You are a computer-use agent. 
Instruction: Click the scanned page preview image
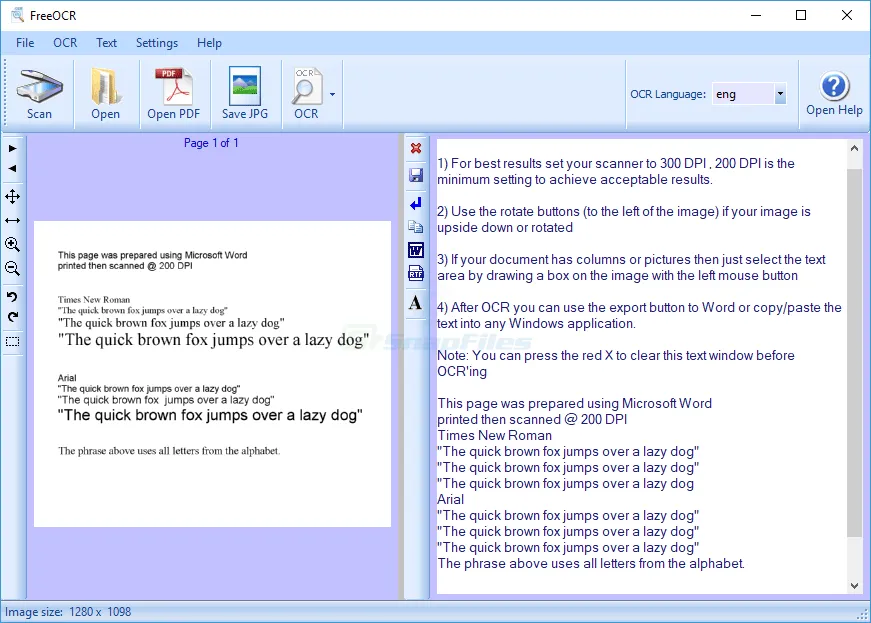coord(212,374)
